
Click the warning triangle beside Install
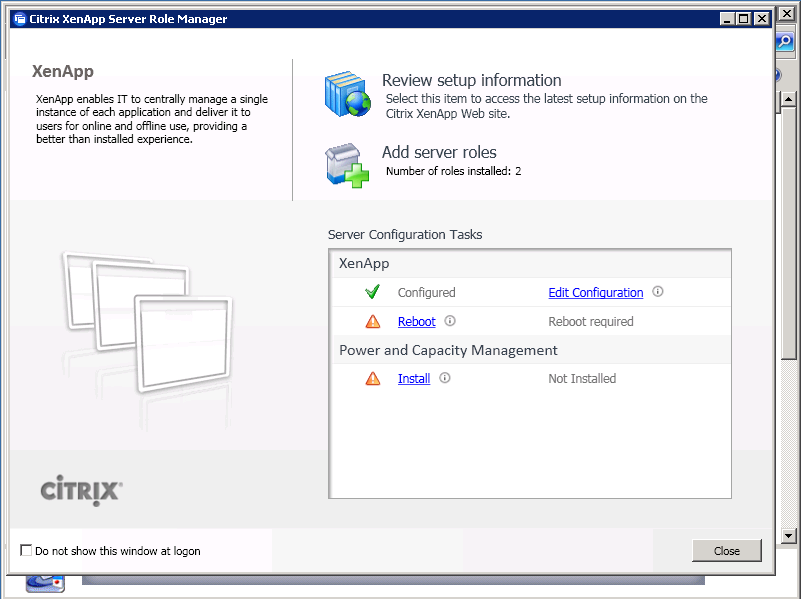point(373,378)
